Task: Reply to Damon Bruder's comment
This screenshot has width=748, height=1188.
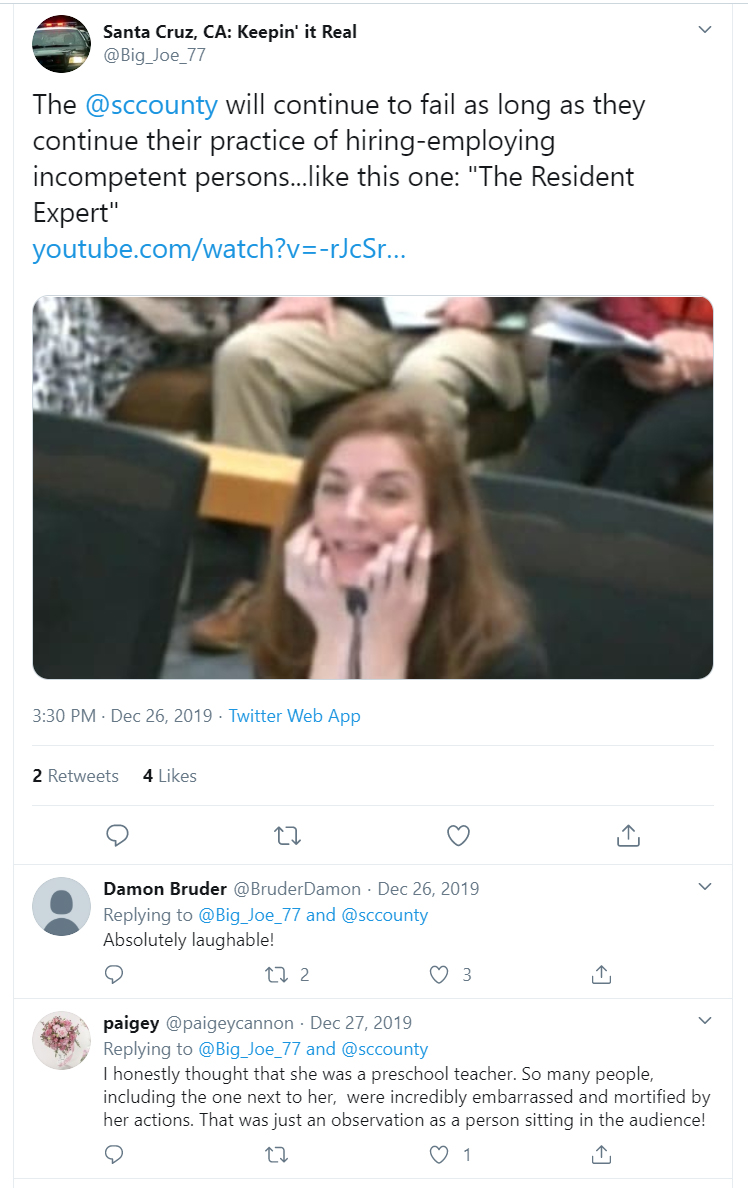Action: [x=114, y=974]
